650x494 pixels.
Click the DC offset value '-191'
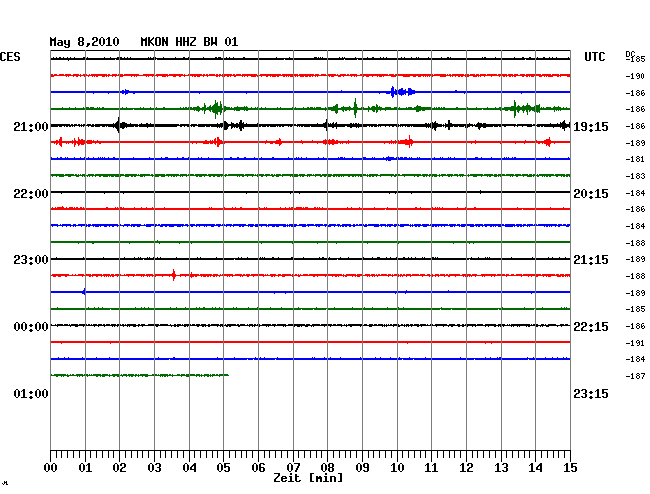tap(635, 343)
